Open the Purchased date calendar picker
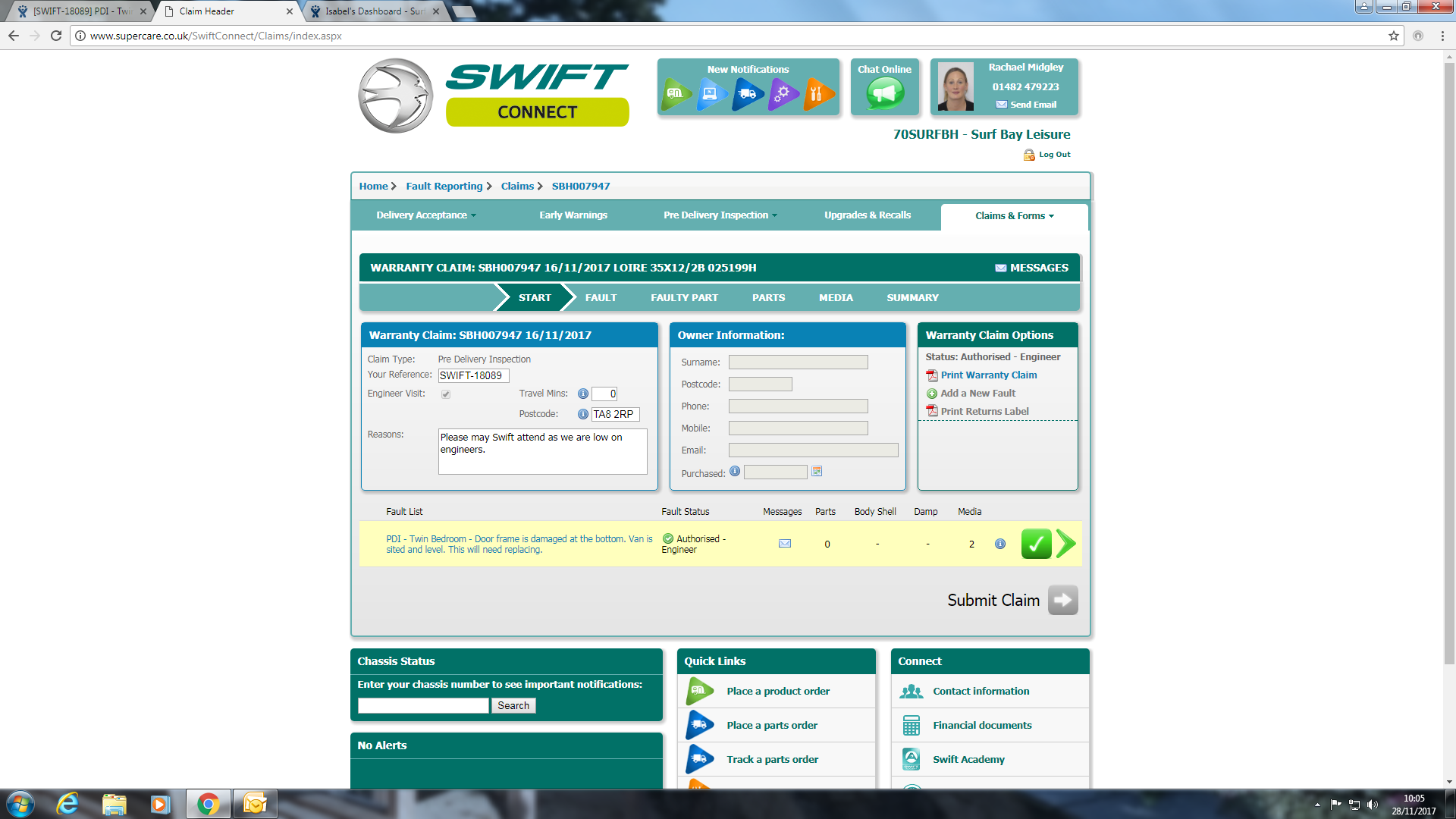 (817, 472)
